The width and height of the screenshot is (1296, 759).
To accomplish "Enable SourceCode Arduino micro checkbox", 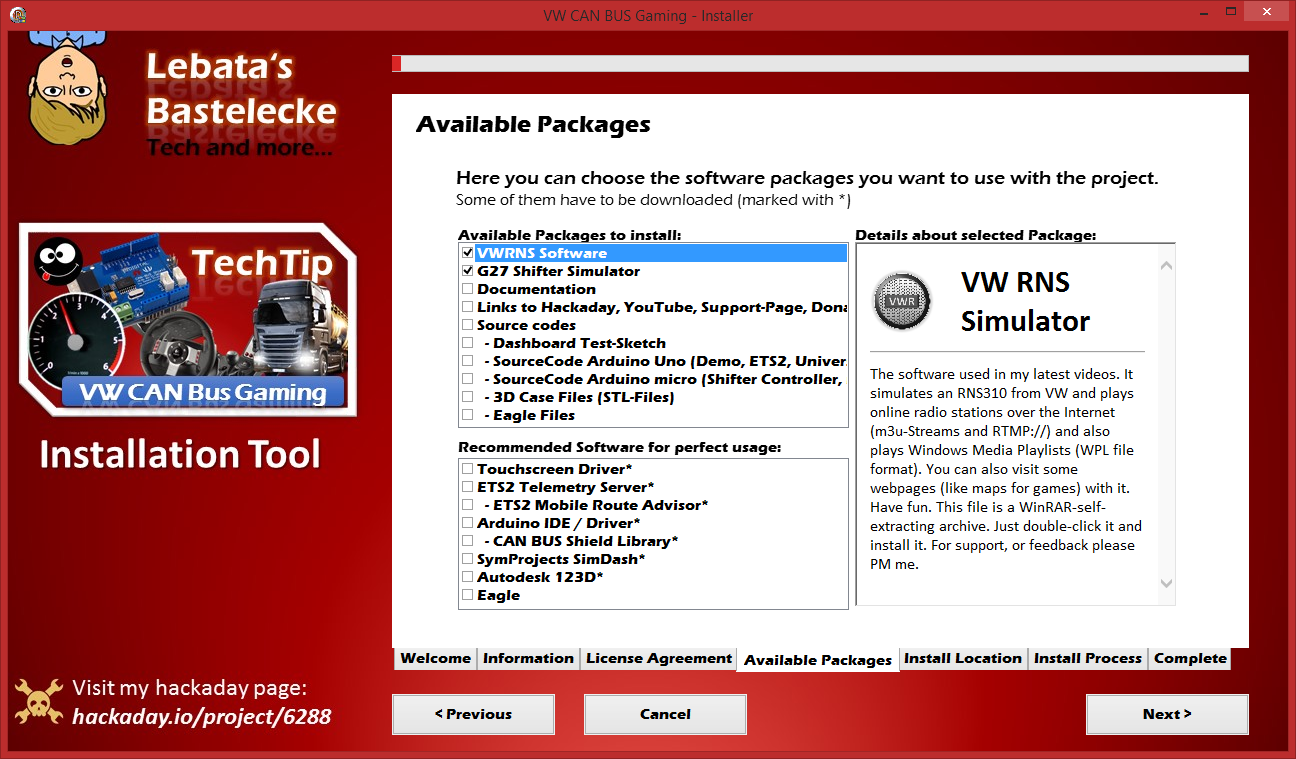I will click(467, 379).
